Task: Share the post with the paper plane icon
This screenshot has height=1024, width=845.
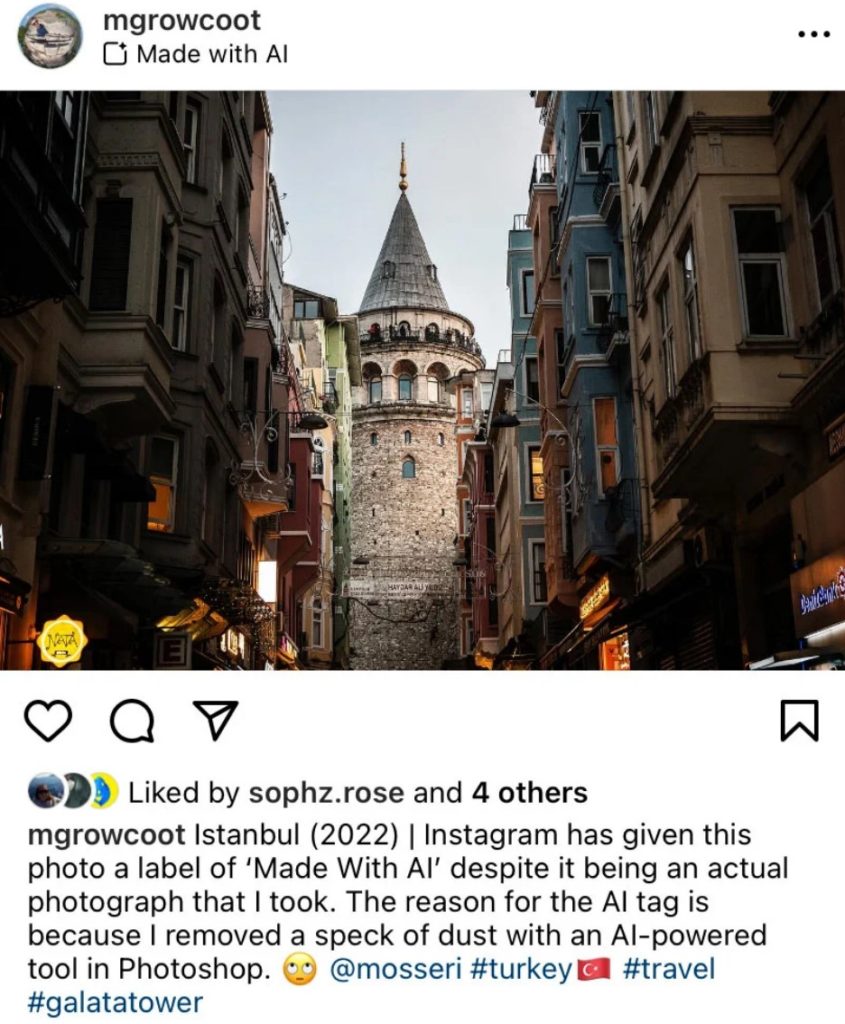Action: [215, 720]
